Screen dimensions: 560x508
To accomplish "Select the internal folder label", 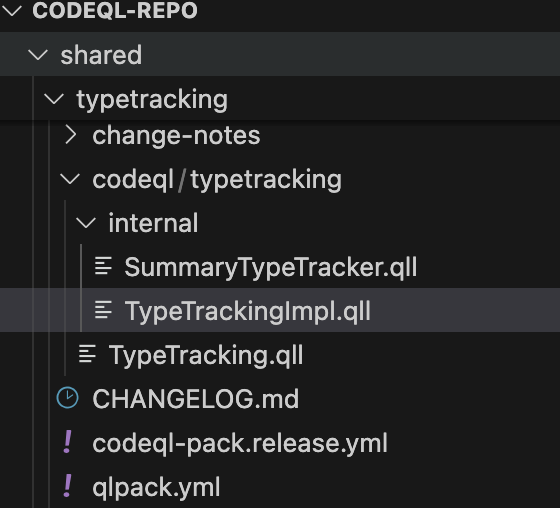I will point(153,223).
